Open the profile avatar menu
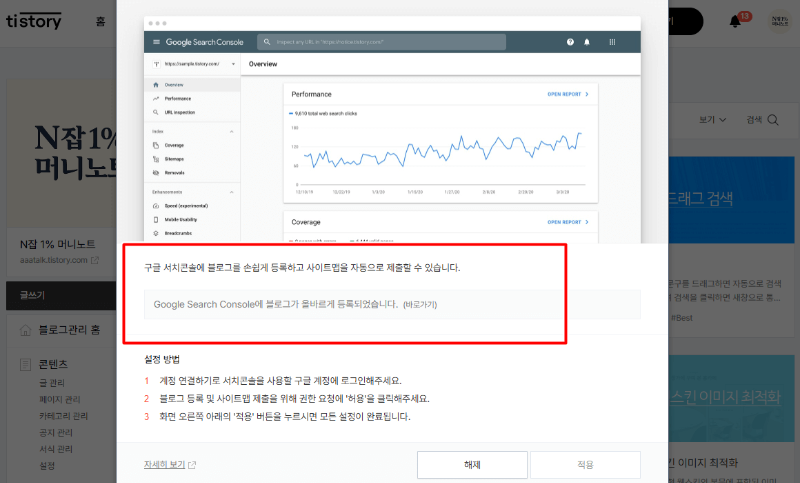The height and width of the screenshot is (483, 800). pyautogui.click(x=780, y=21)
